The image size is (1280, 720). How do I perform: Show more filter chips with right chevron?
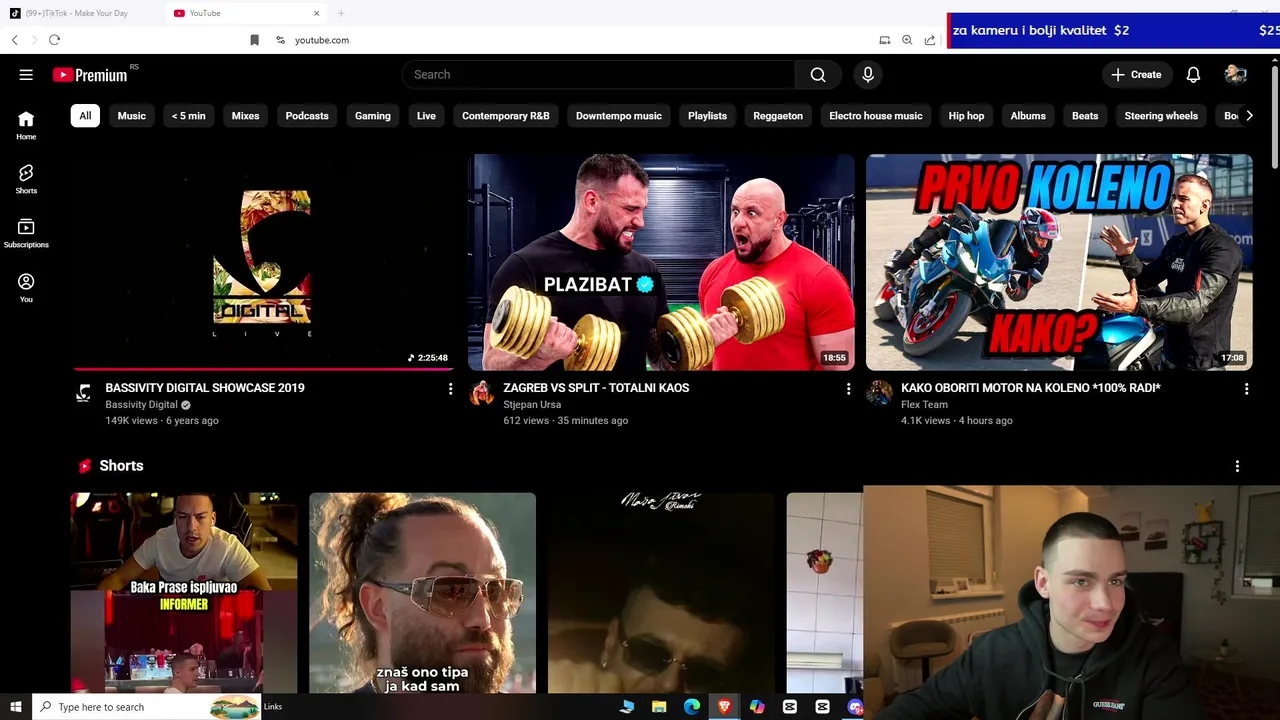point(1248,116)
